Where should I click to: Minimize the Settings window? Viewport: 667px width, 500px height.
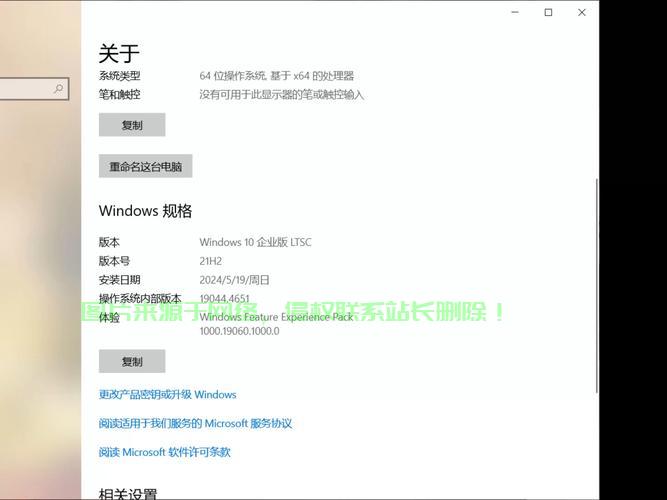515,12
